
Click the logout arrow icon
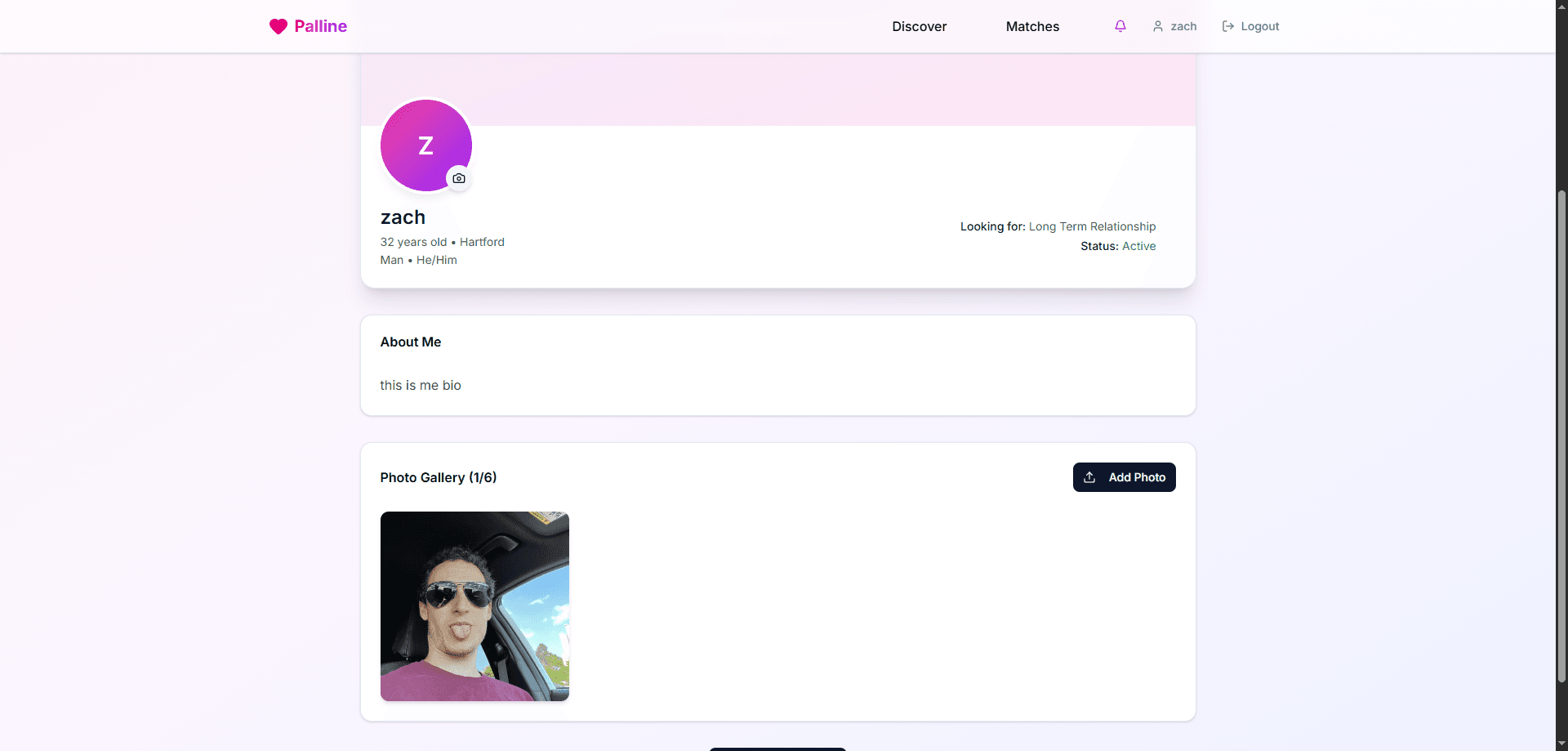pos(1227,26)
